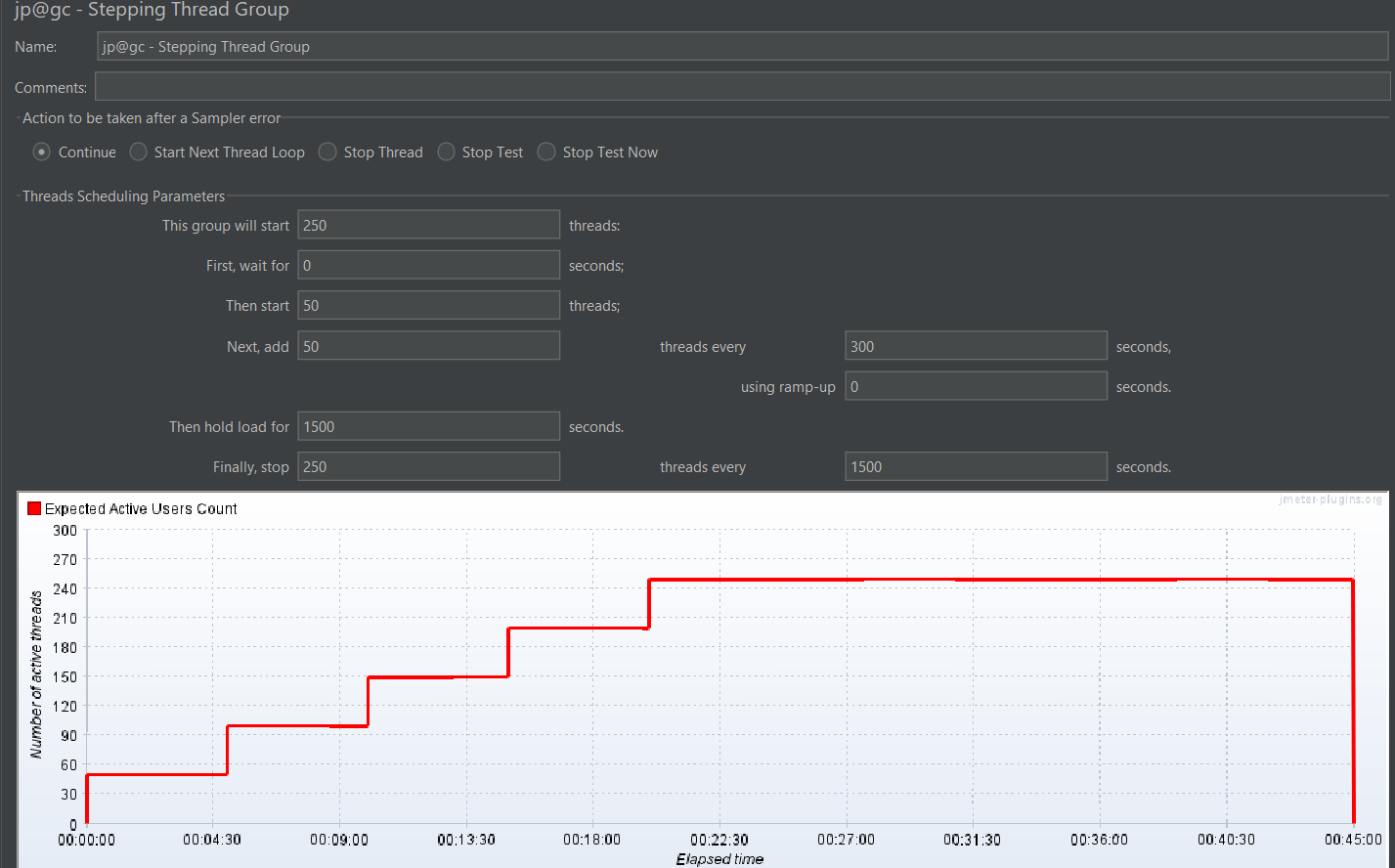Select the "Stop Test" radio button
The image size is (1395, 868).
pos(446,152)
